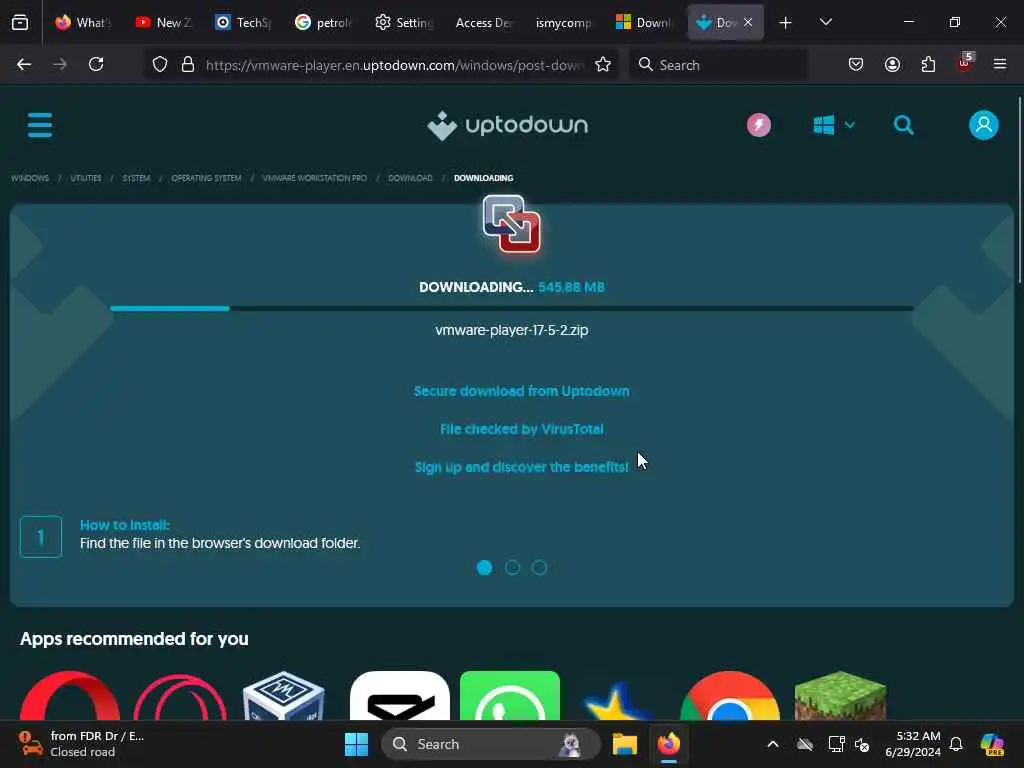This screenshot has height=768, width=1024.
Task: Go to the DOWNLOAD breadcrumb
Action: pyautogui.click(x=410, y=178)
